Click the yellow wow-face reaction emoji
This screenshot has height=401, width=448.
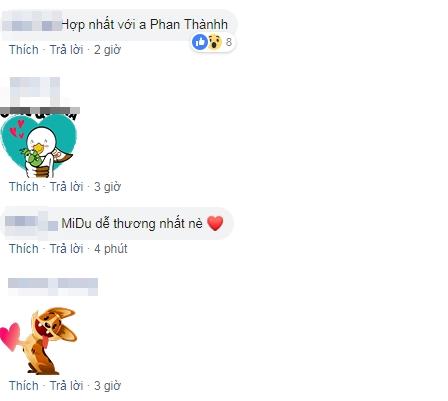(x=215, y=42)
